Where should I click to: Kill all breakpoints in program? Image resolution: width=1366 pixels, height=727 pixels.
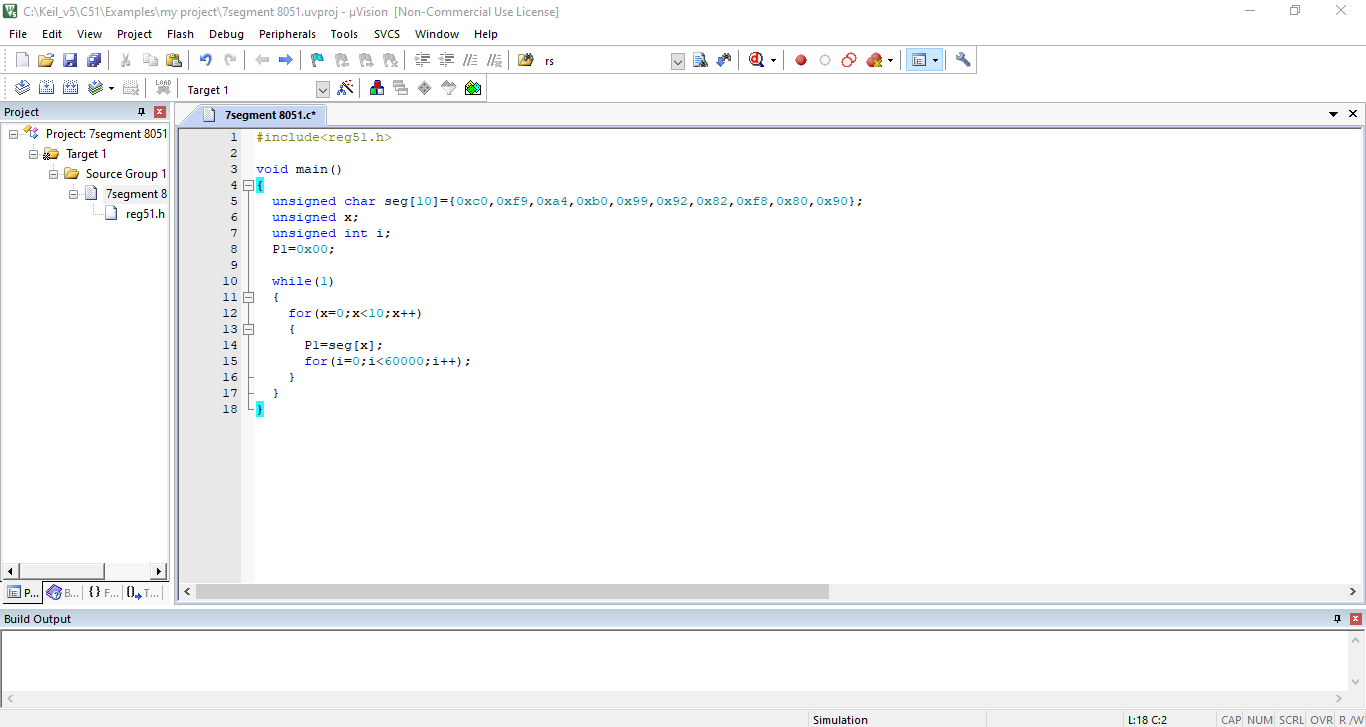point(873,60)
